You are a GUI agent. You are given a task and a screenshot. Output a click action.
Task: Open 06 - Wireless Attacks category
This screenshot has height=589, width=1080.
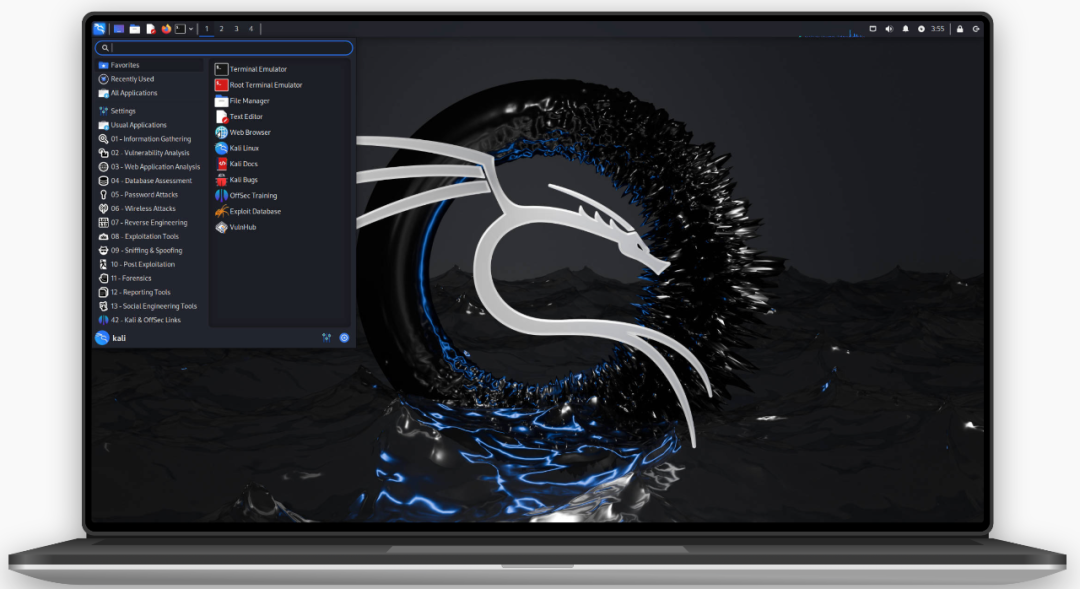pos(150,208)
